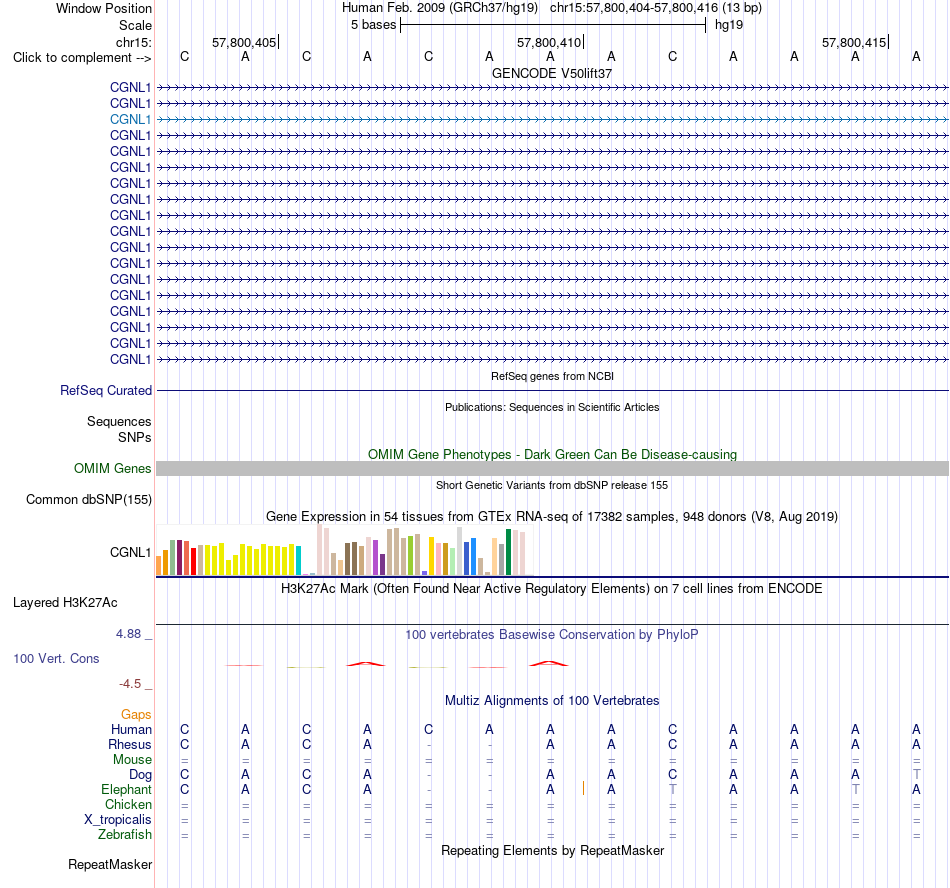Click the 'Scale' track label
Viewport: 950px width, 888px height.
[x=135, y=25]
